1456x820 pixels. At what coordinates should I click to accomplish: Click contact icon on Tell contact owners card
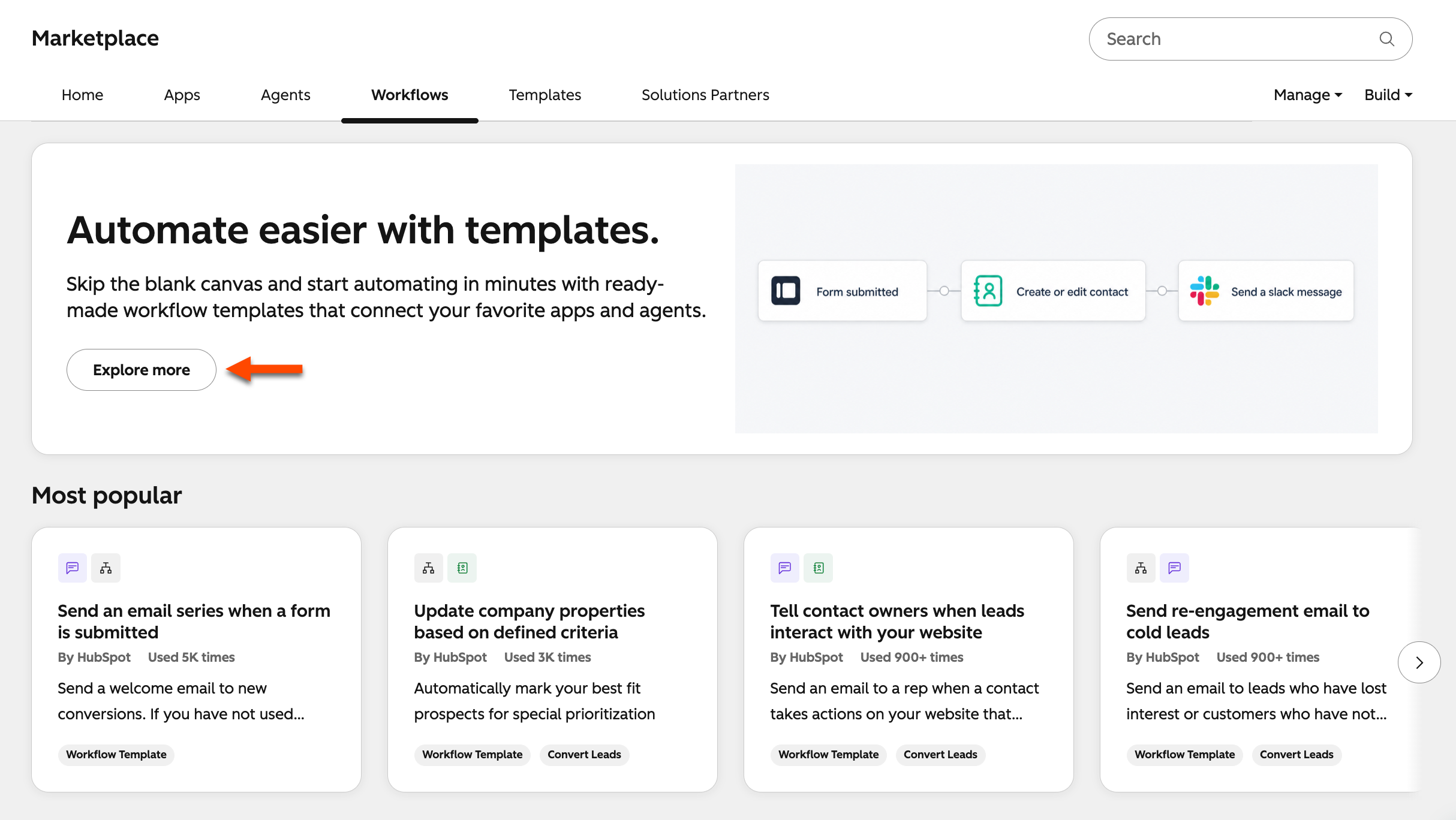pyautogui.click(x=819, y=568)
